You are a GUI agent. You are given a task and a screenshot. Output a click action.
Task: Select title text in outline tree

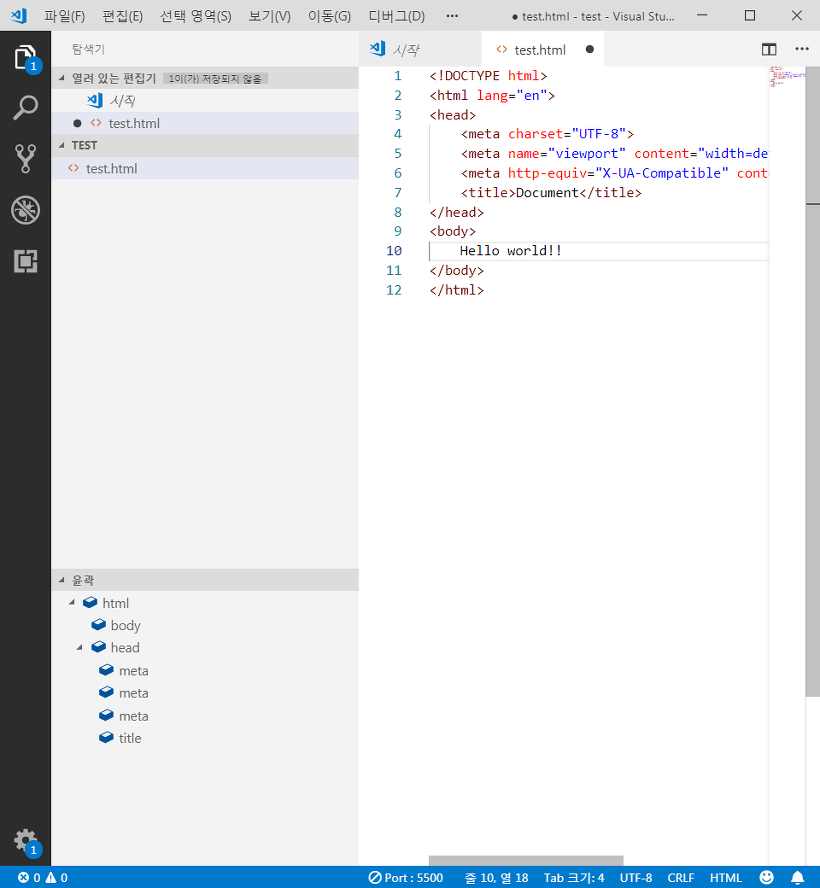(x=130, y=738)
